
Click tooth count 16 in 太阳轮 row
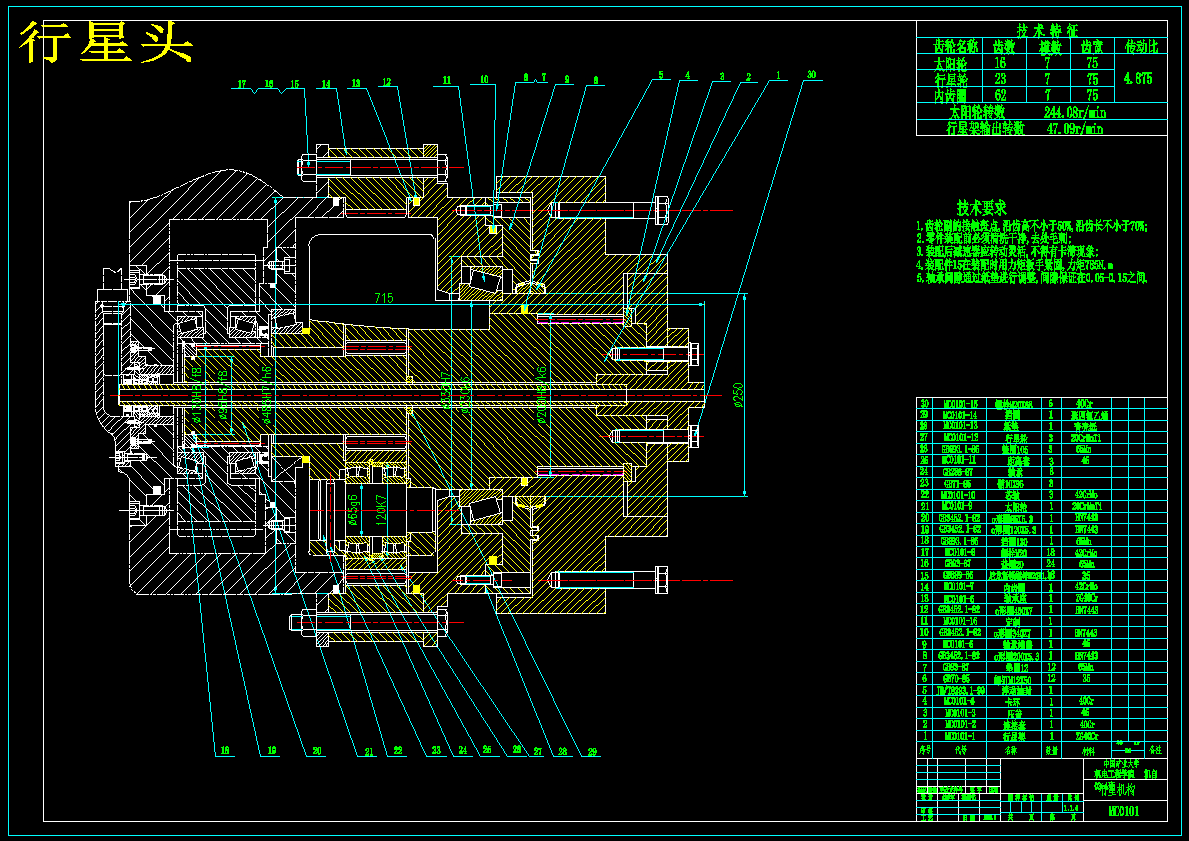pyautogui.click(x=1000, y=63)
